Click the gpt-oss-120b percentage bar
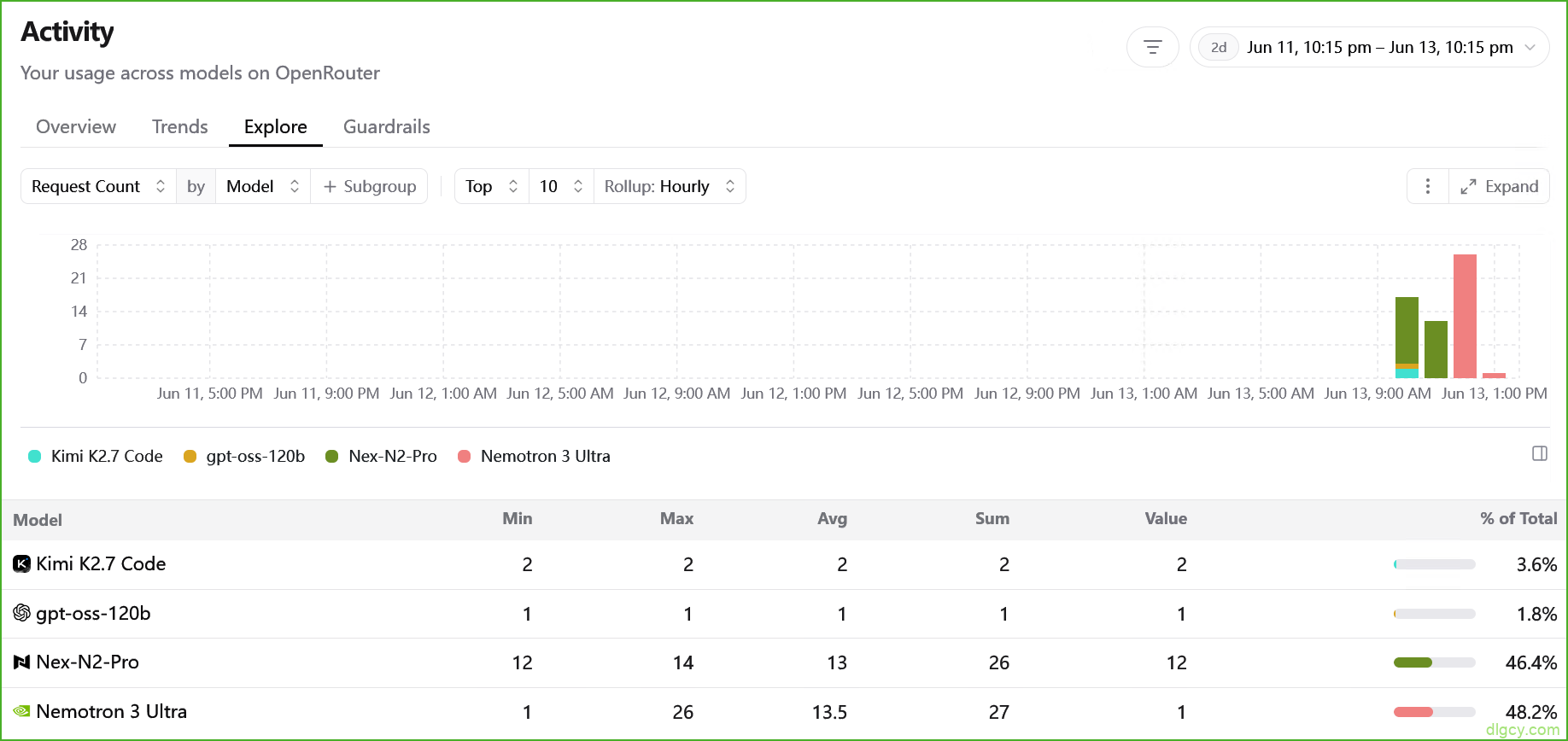The image size is (1568, 741). click(x=1435, y=614)
